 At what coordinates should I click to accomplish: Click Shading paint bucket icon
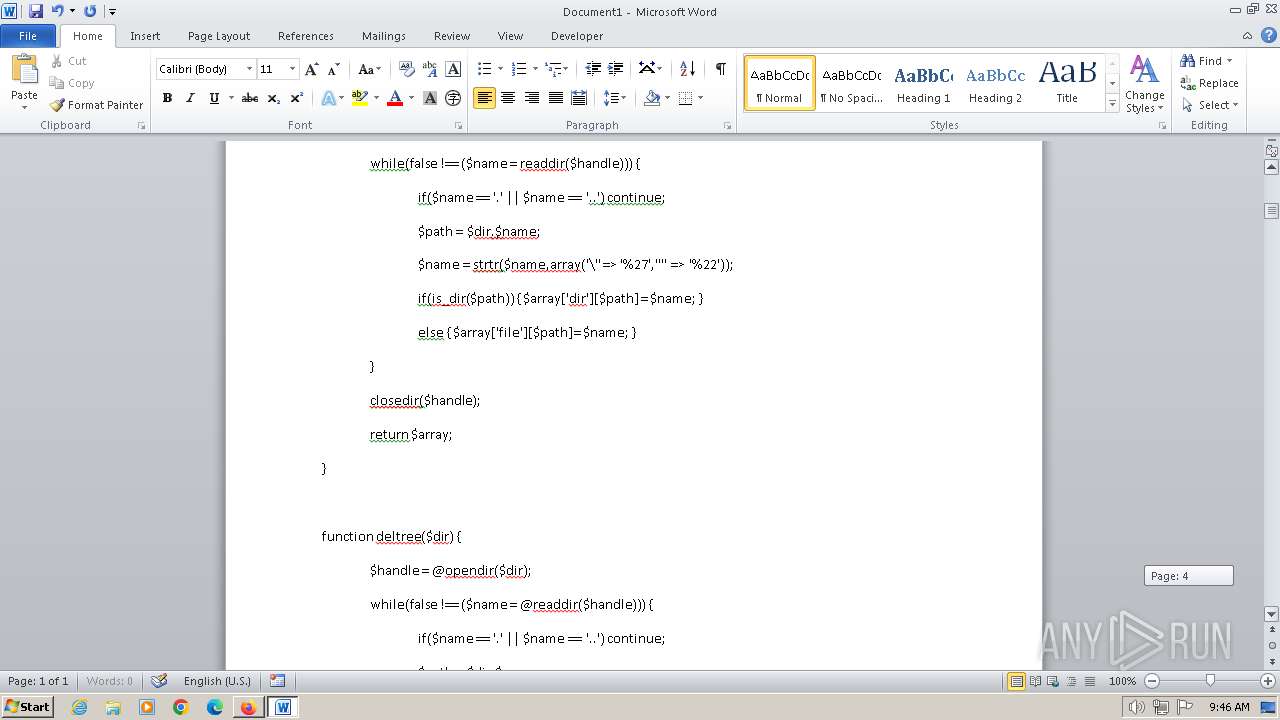pyautogui.click(x=652, y=98)
